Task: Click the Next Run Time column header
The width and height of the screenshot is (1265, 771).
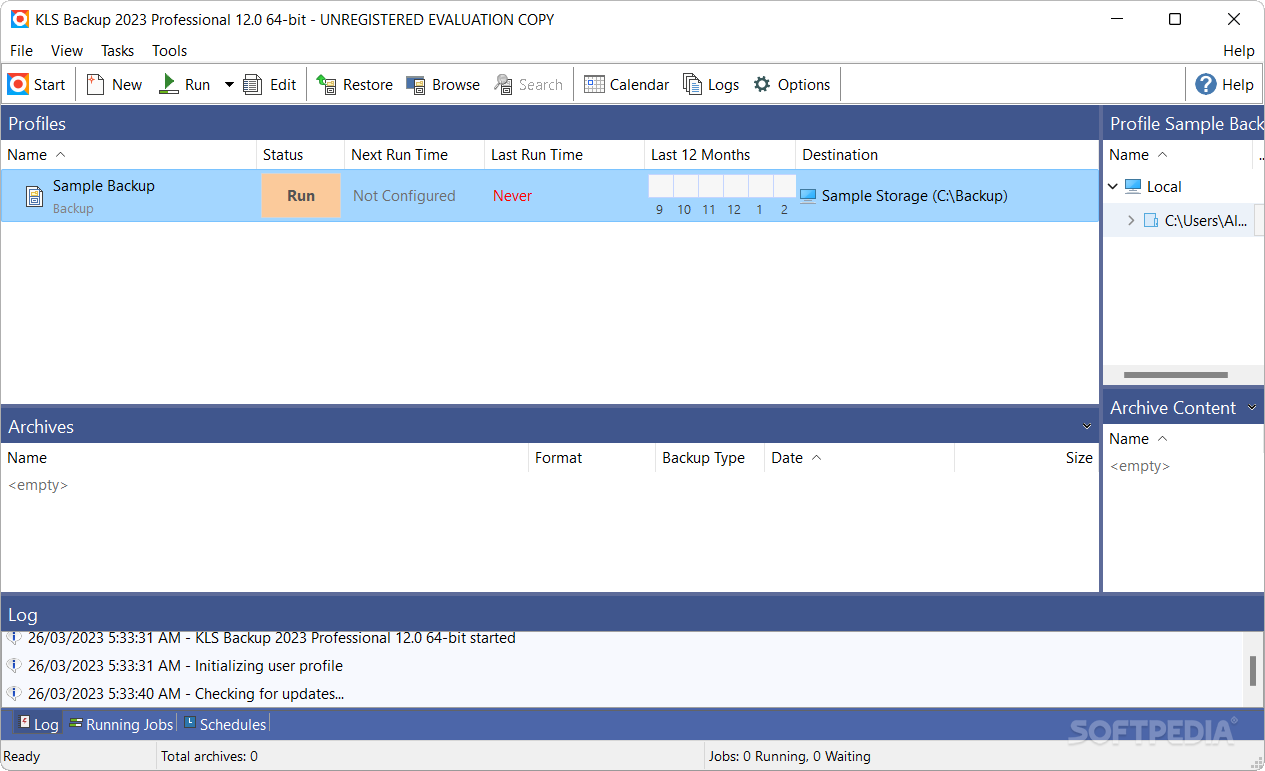Action: 414,155
